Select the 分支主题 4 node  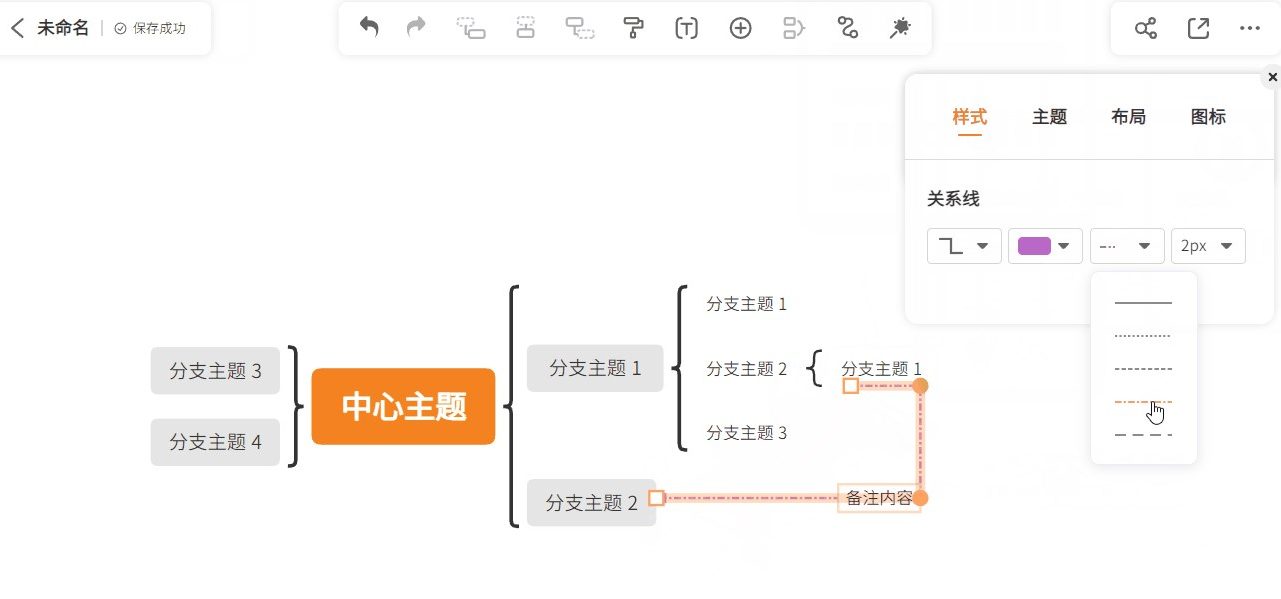coord(215,442)
